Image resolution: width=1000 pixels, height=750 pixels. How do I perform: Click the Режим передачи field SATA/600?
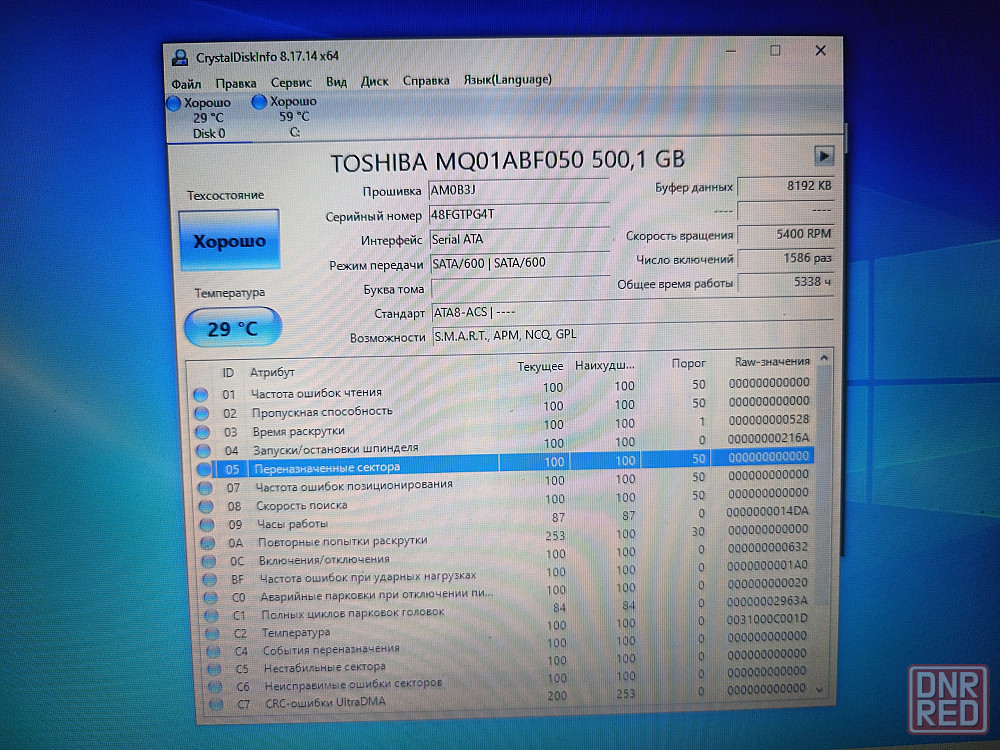520,263
